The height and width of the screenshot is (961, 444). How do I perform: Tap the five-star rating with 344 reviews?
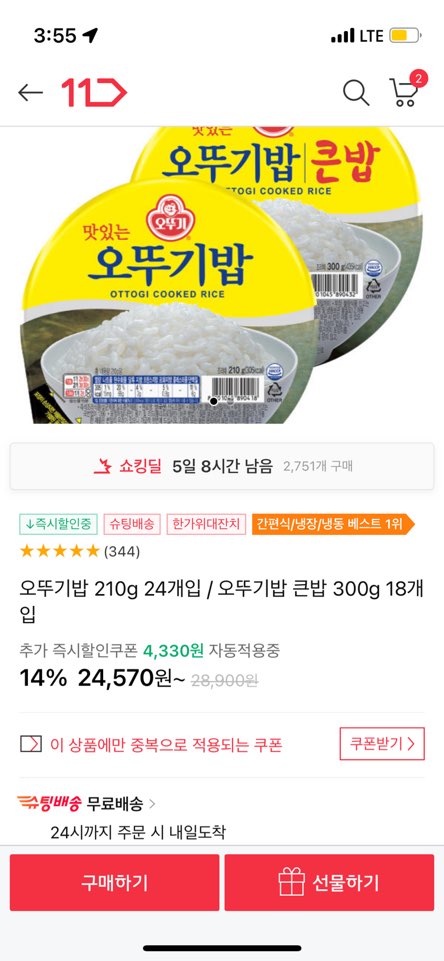[80, 551]
